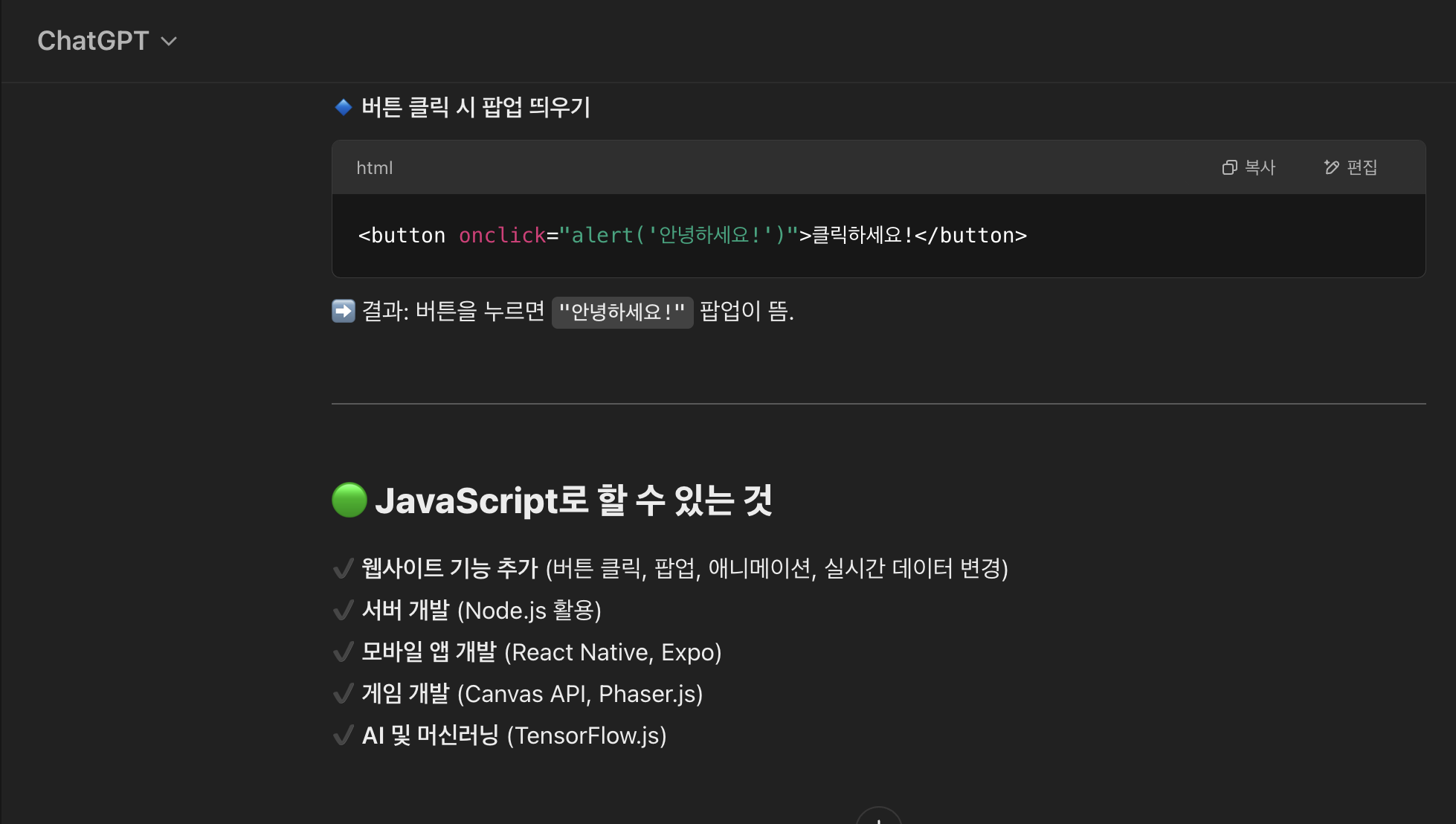Click the html language label in code block

pyautogui.click(x=374, y=168)
